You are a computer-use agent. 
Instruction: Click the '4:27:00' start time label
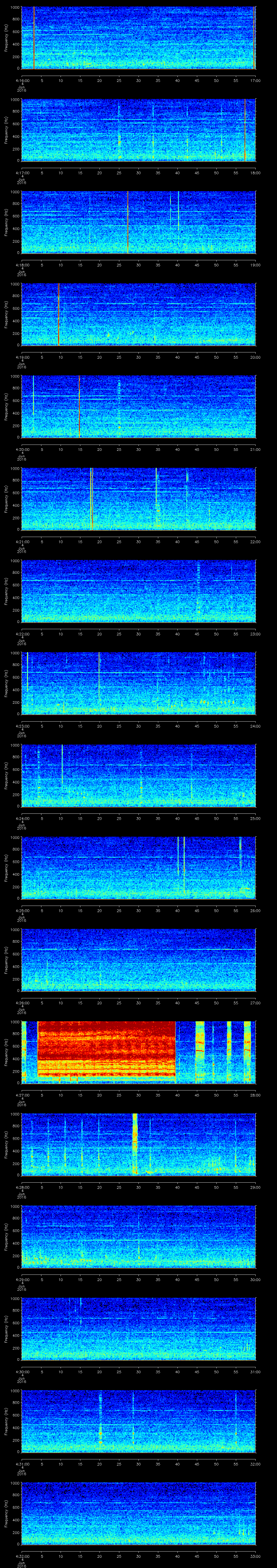pyautogui.click(x=22, y=1095)
